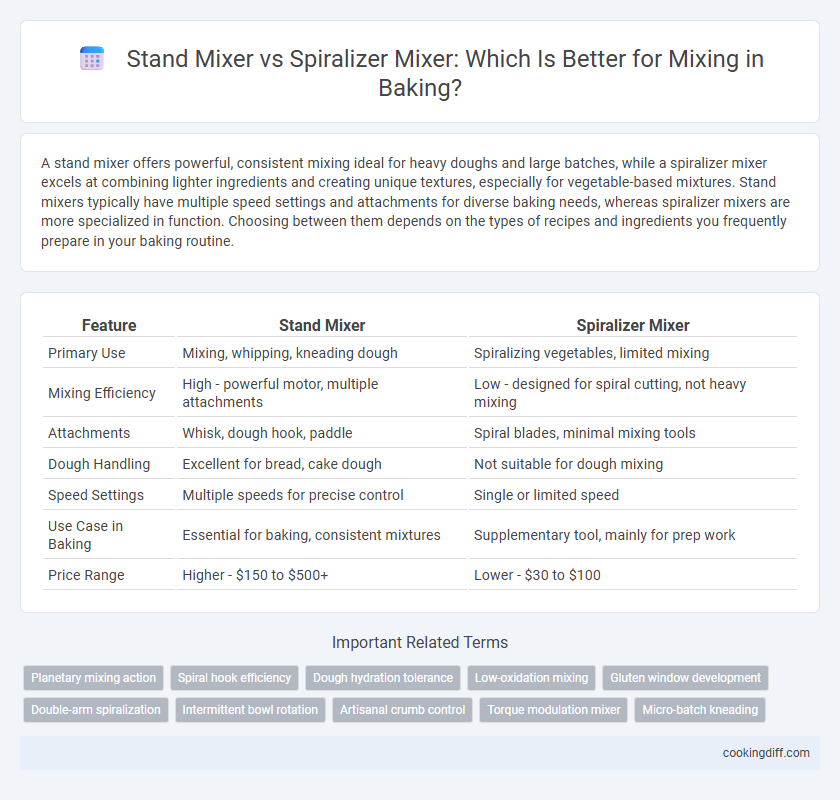840x800 pixels.
Task: Open the Dough hydration tolerance tag
Action: pyautogui.click(x=383, y=678)
